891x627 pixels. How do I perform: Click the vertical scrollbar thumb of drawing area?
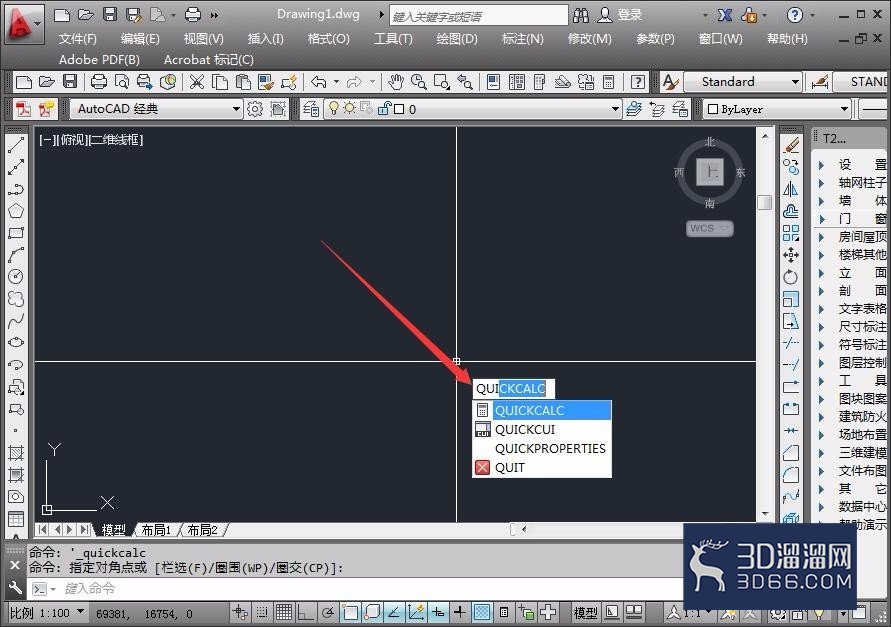pyautogui.click(x=765, y=202)
